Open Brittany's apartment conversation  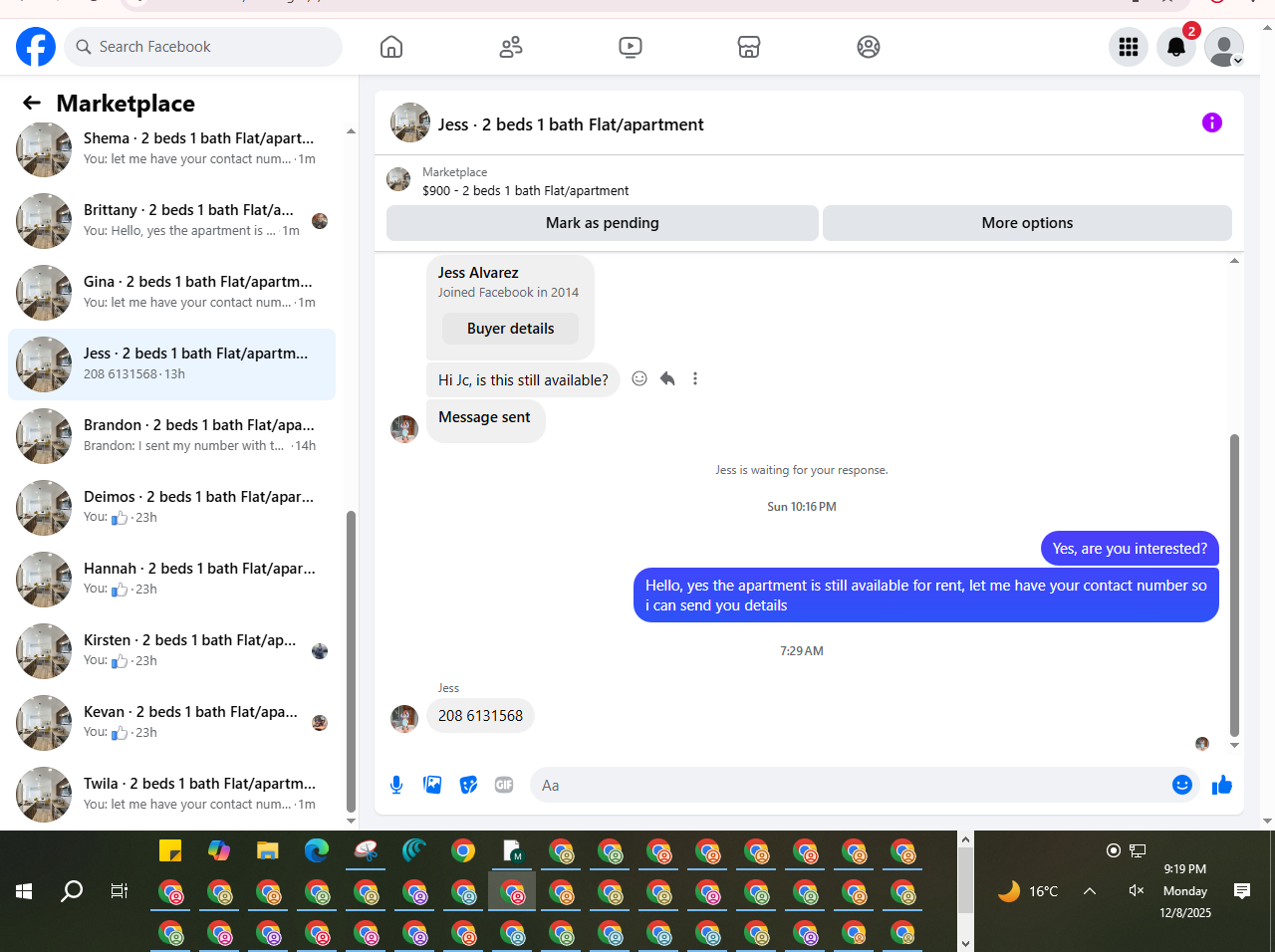coord(171,221)
